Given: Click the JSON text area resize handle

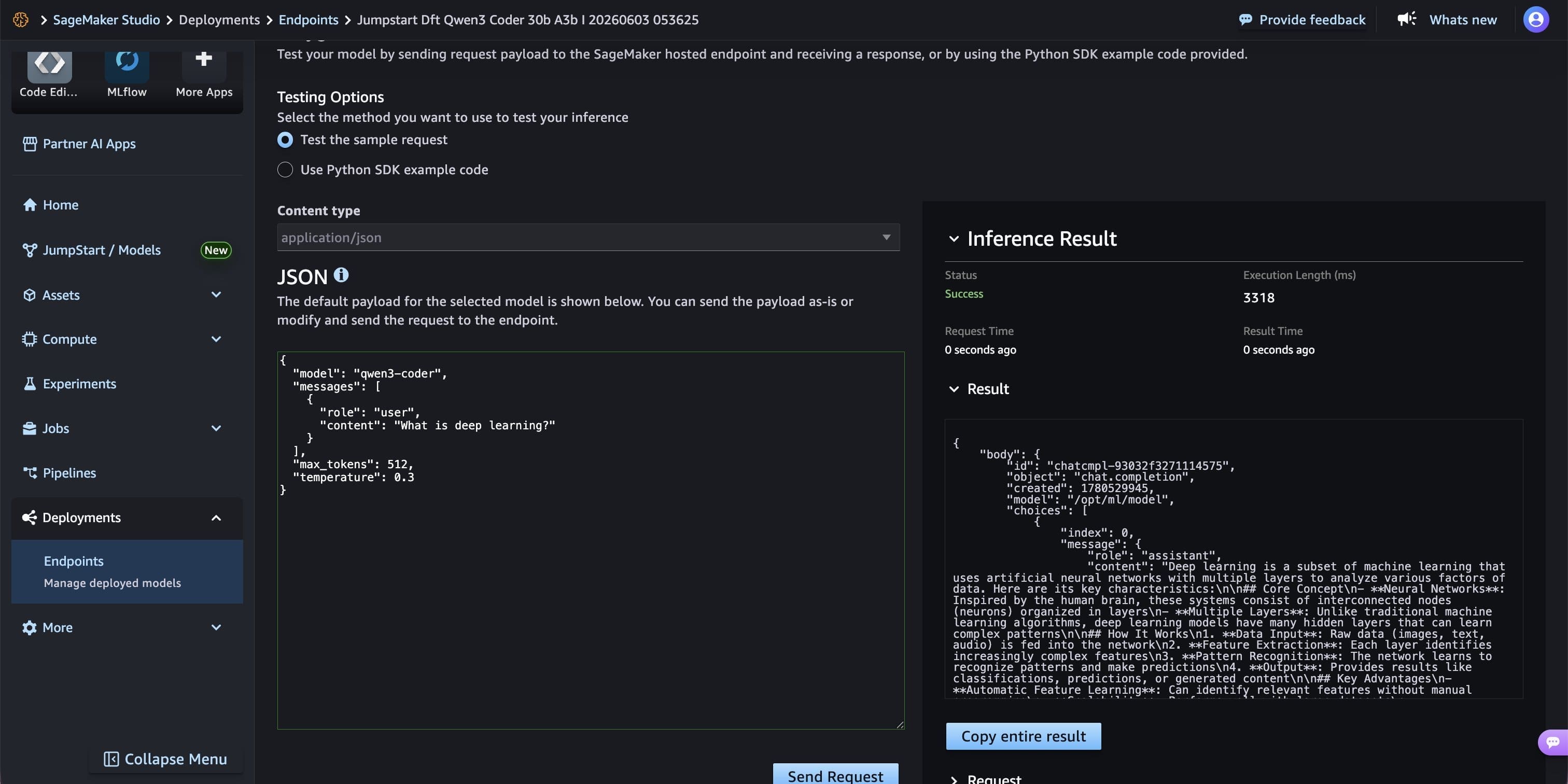Looking at the screenshot, I should pyautogui.click(x=900, y=724).
